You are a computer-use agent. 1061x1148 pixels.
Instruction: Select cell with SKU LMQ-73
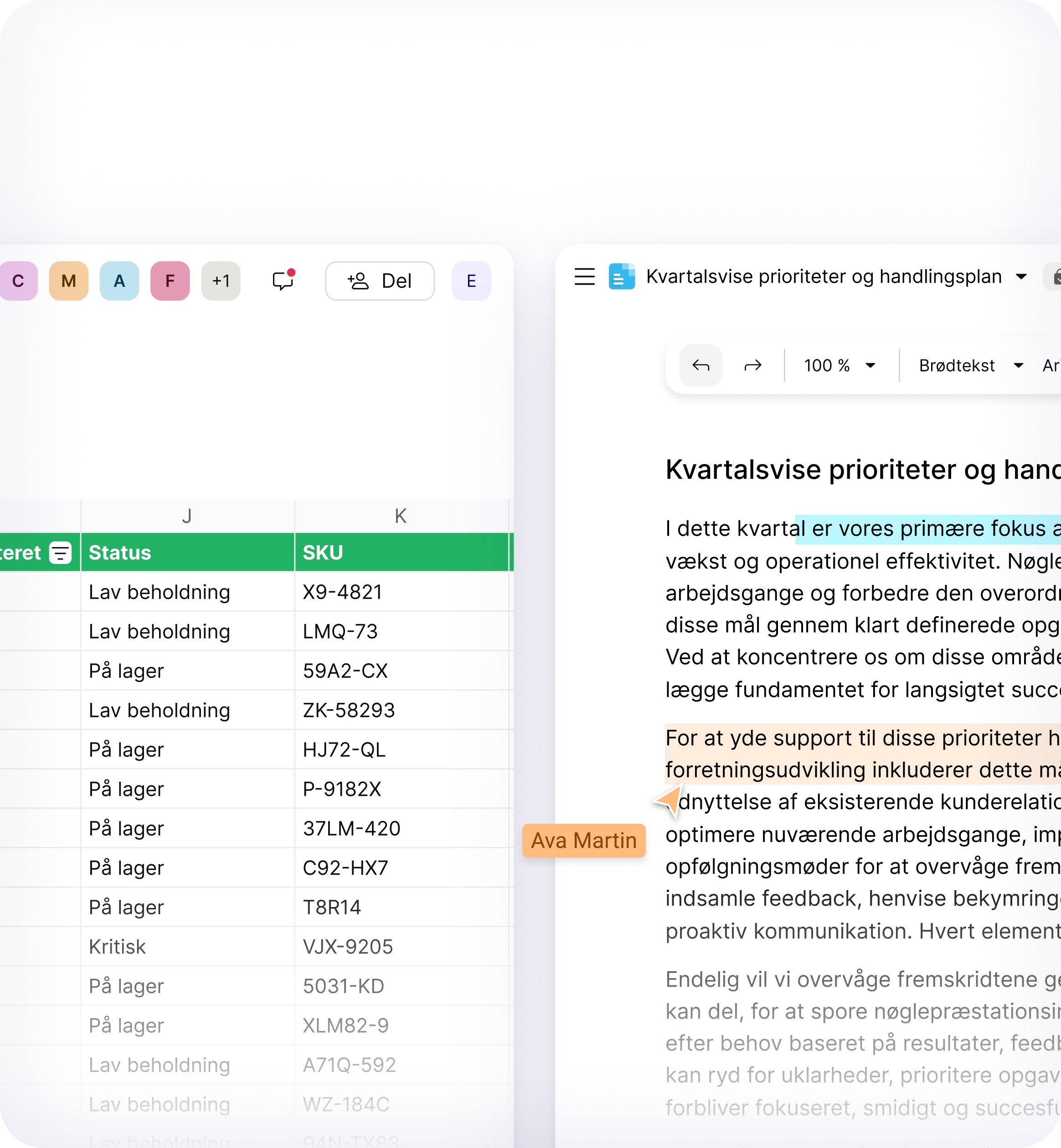[402, 631]
